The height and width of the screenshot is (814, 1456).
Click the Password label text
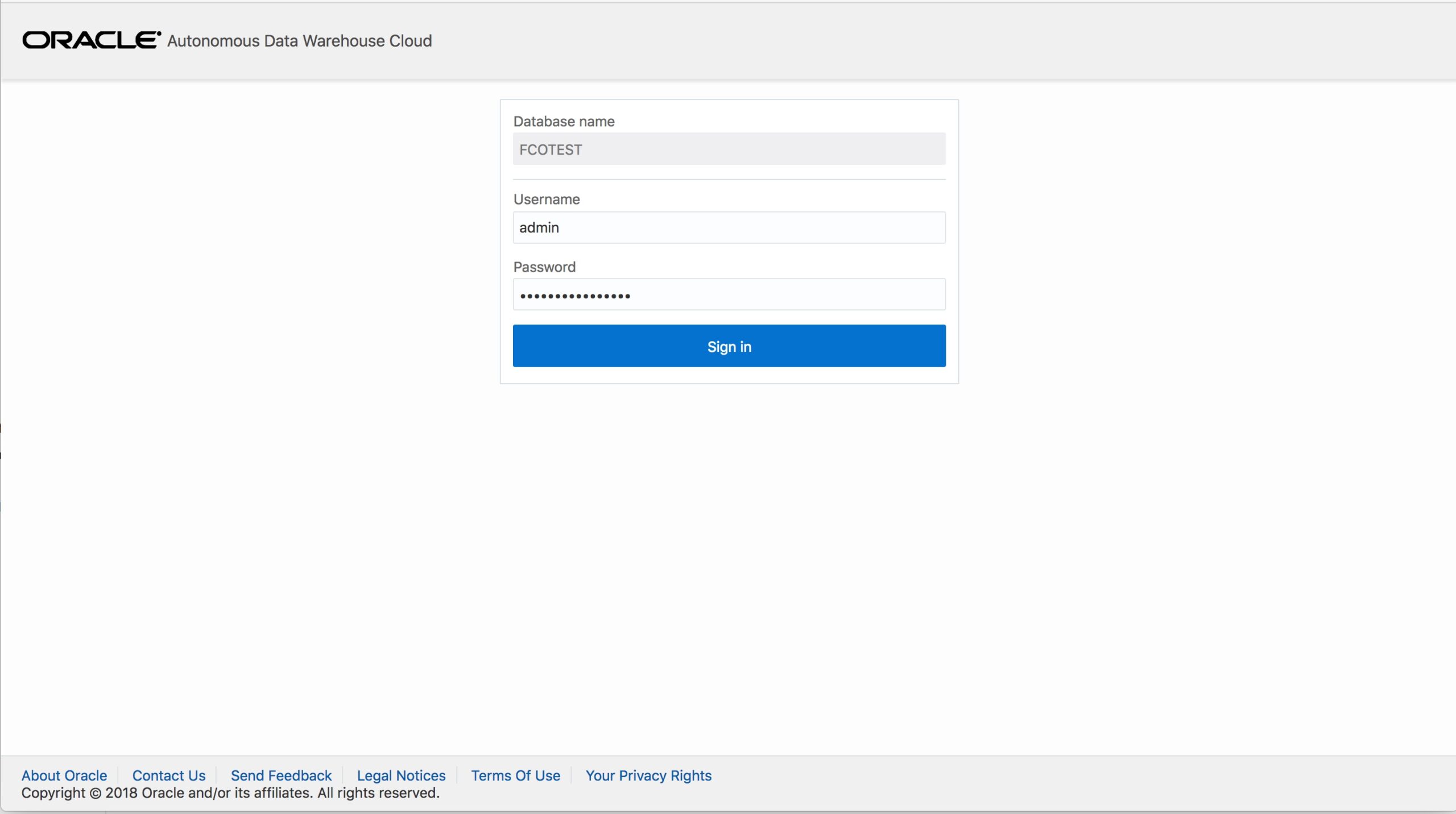(544, 267)
